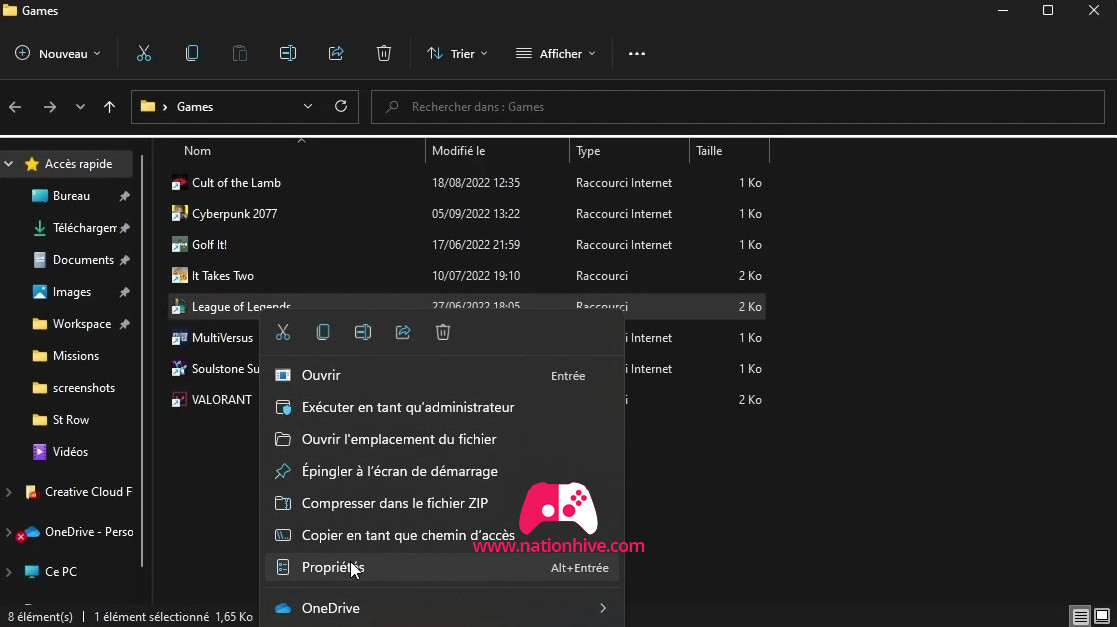Select Copier en tant que chemin d'accès
This screenshot has width=1117, height=627.
(442, 535)
